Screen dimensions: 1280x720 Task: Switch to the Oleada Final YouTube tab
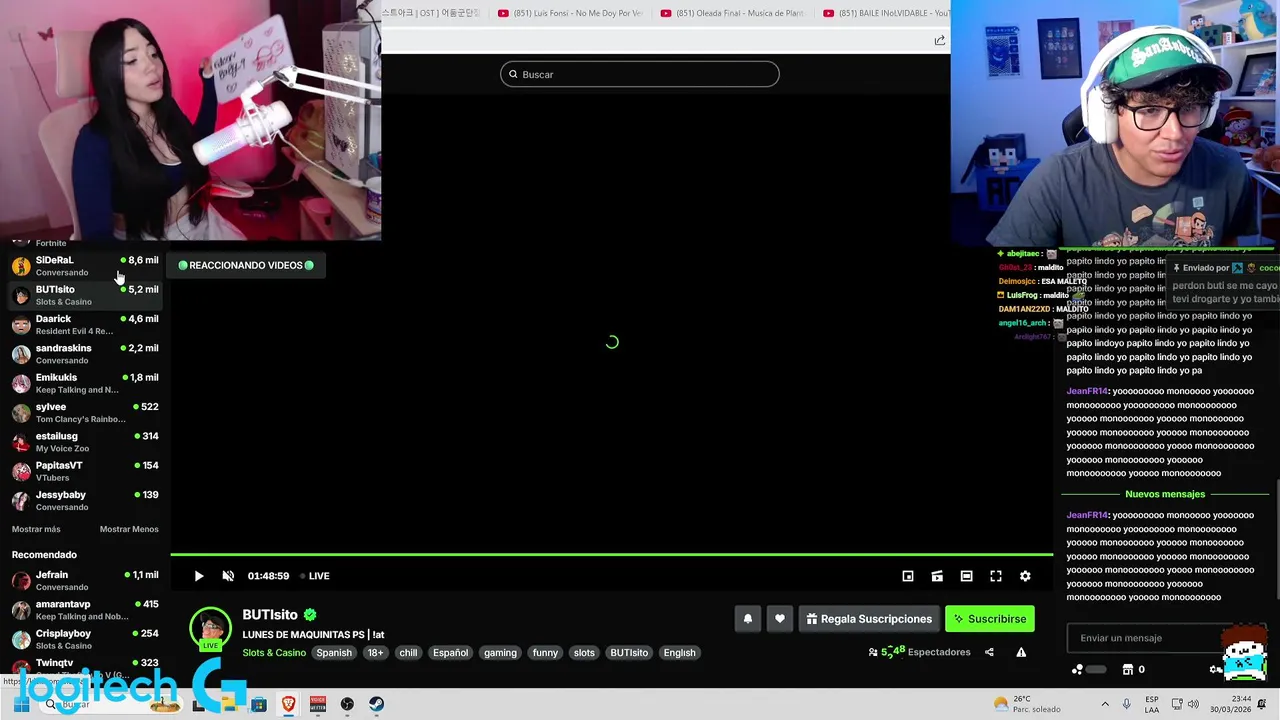pyautogui.click(x=733, y=13)
